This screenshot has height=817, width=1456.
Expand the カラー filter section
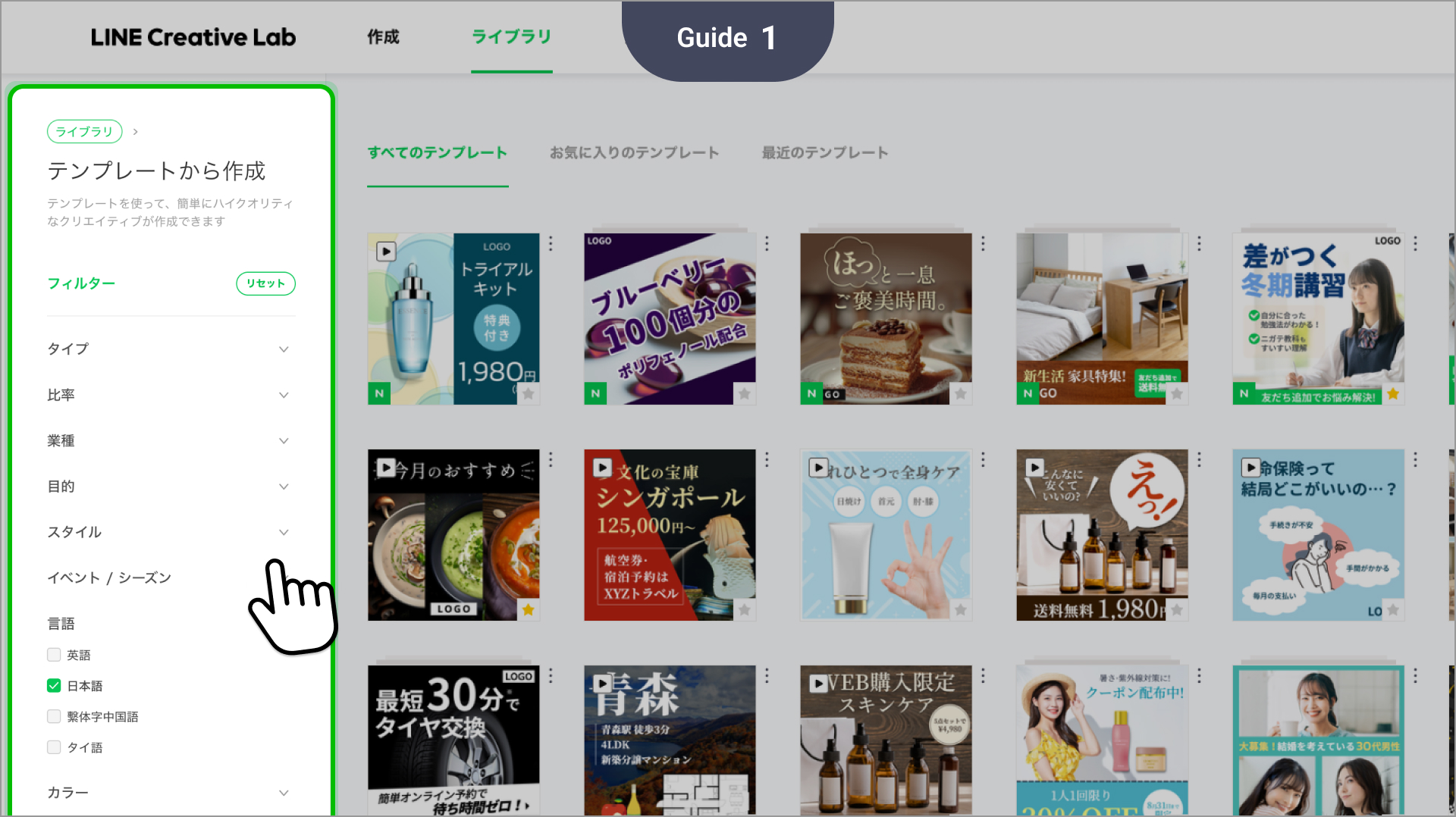tap(284, 793)
